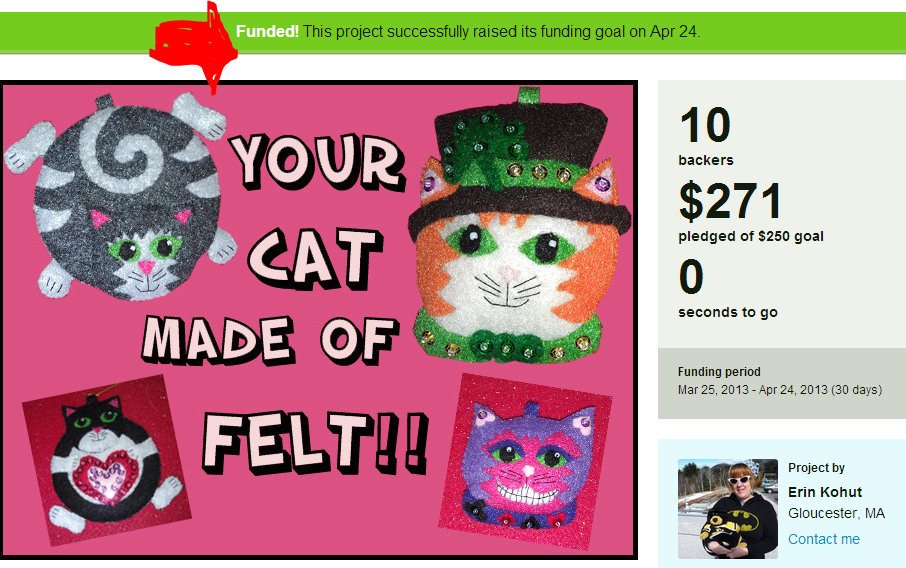906x568 pixels.
Task: Click the Contact me link
Action: pos(823,539)
